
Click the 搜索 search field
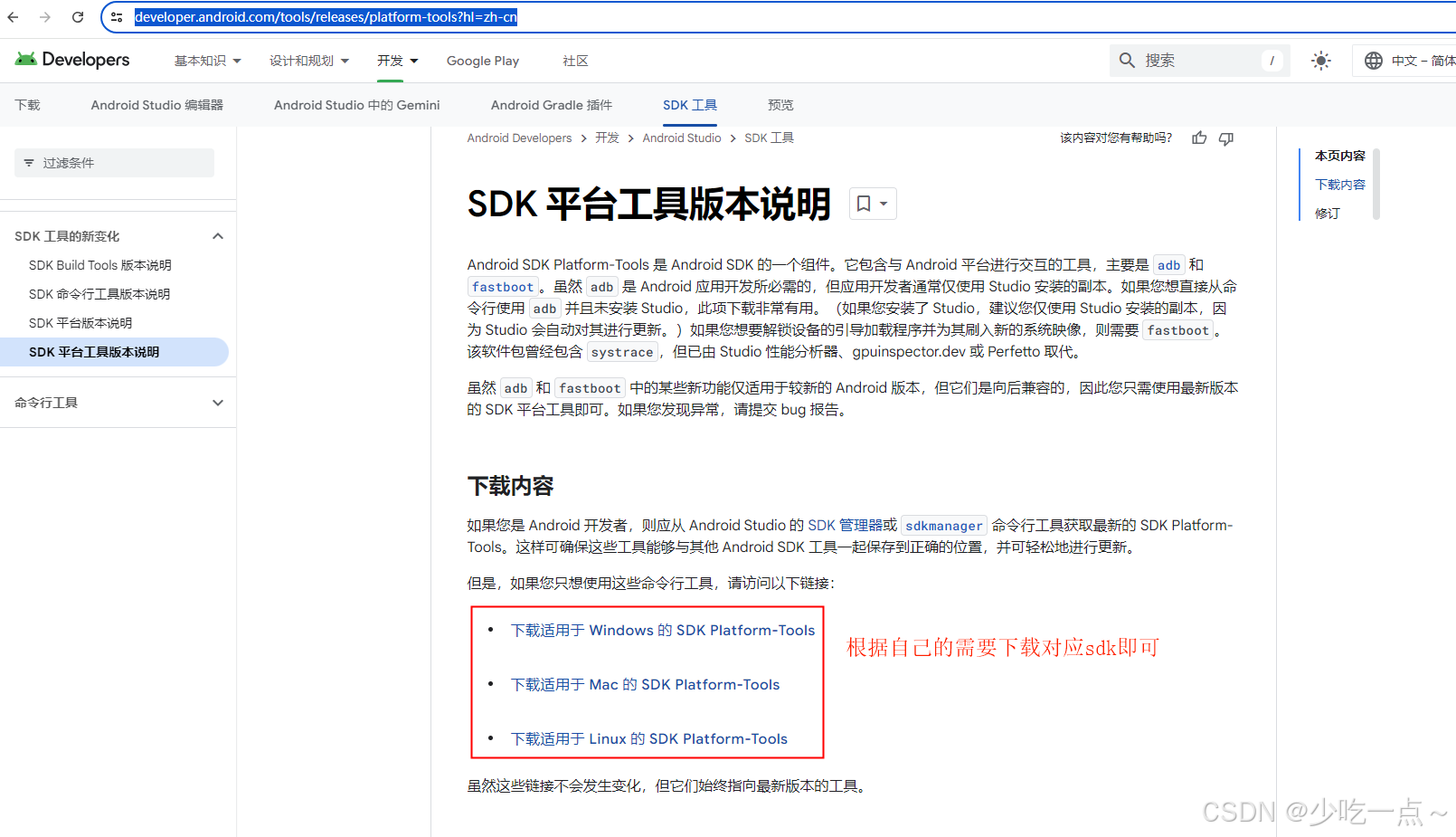1200,61
